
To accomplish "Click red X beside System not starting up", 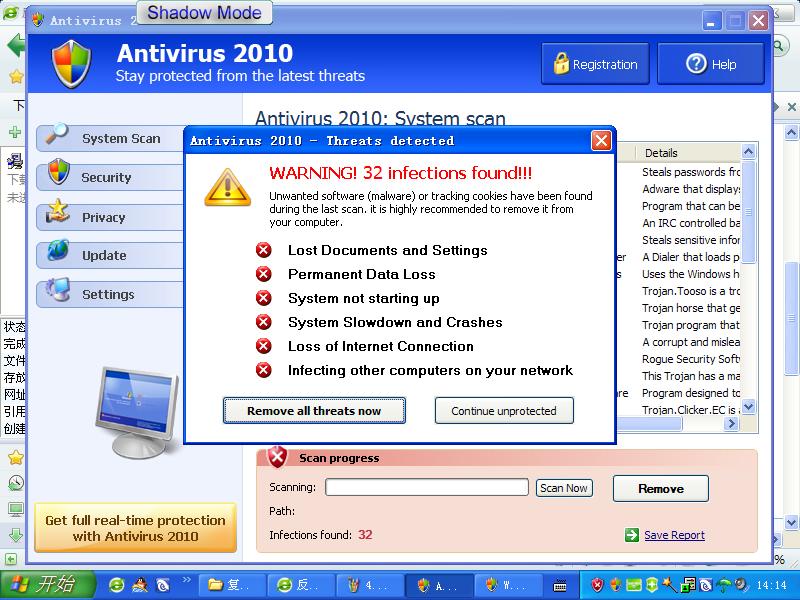I will pos(264,298).
